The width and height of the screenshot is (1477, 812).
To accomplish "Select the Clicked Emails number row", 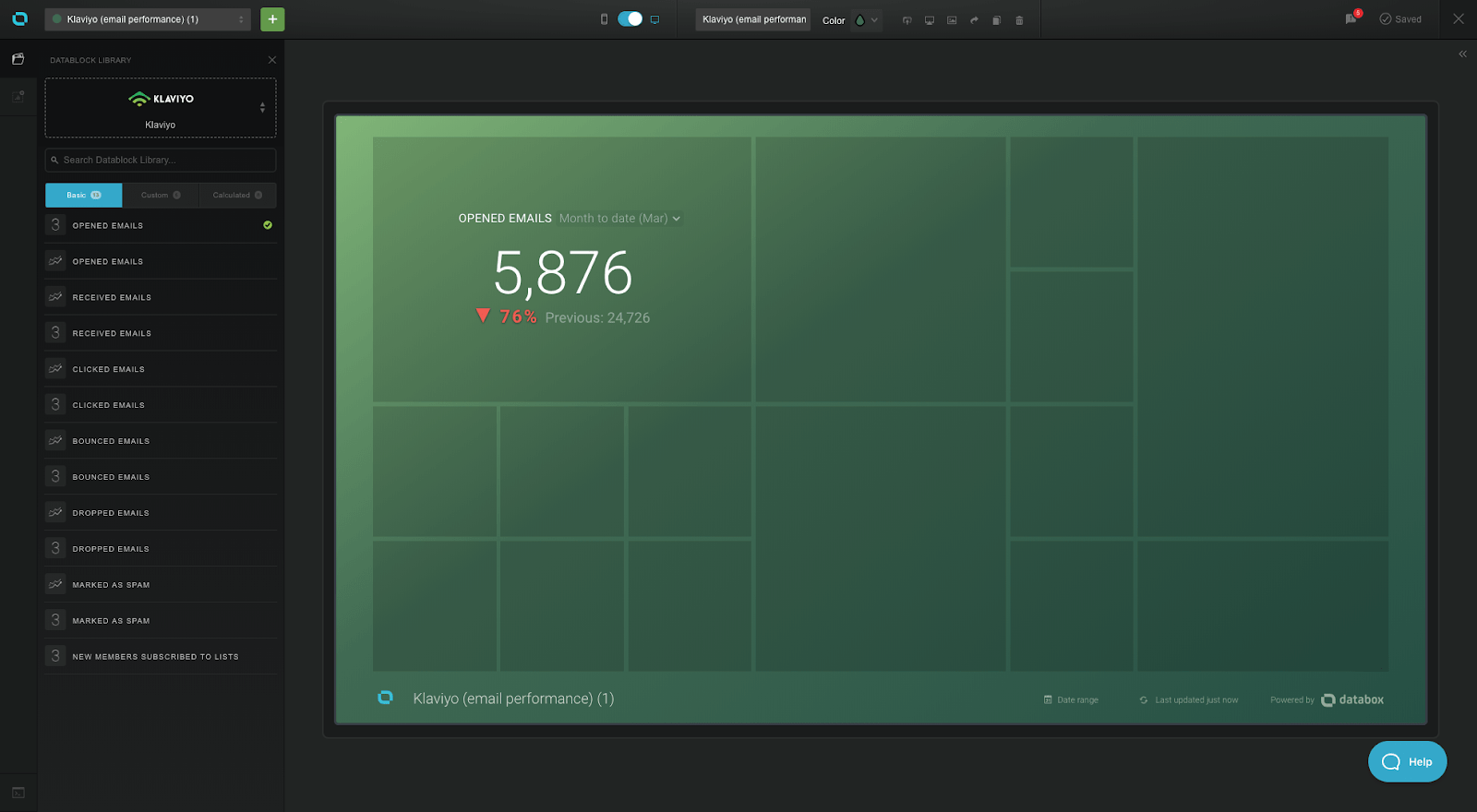I will pos(161,405).
